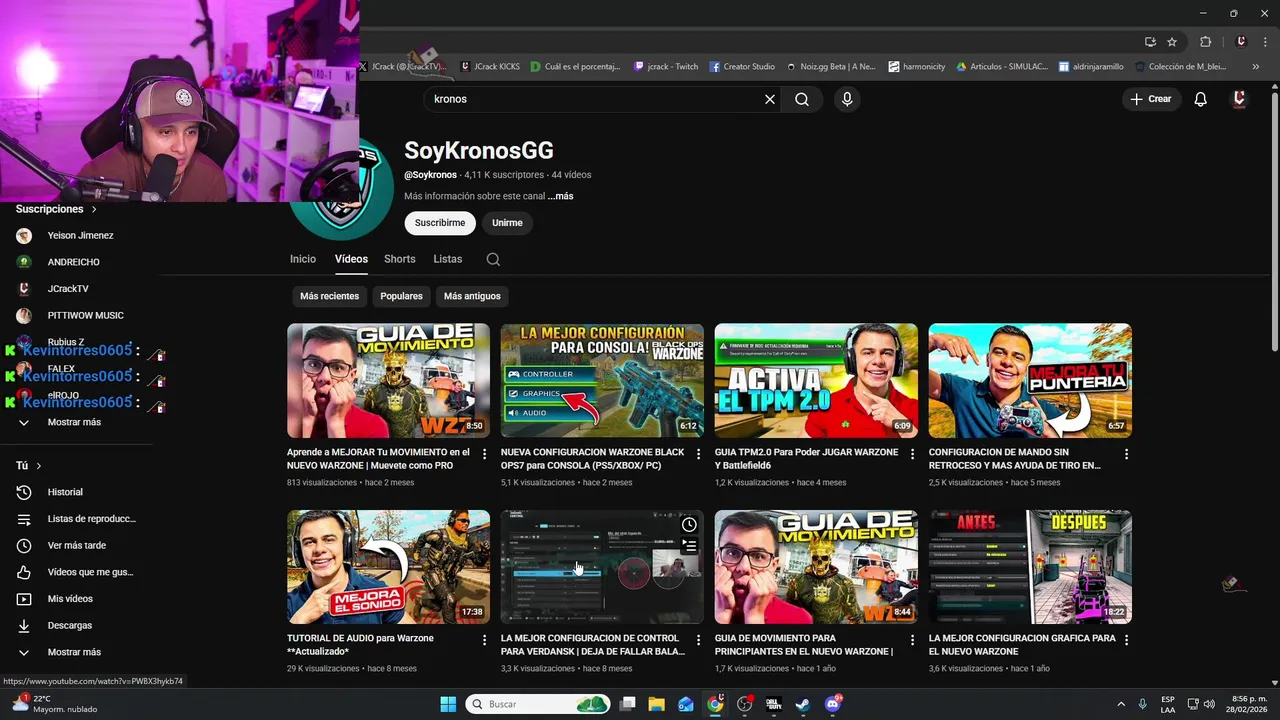Open Steam from the taskbar
Image resolution: width=1280 pixels, height=720 pixels.
coord(803,704)
